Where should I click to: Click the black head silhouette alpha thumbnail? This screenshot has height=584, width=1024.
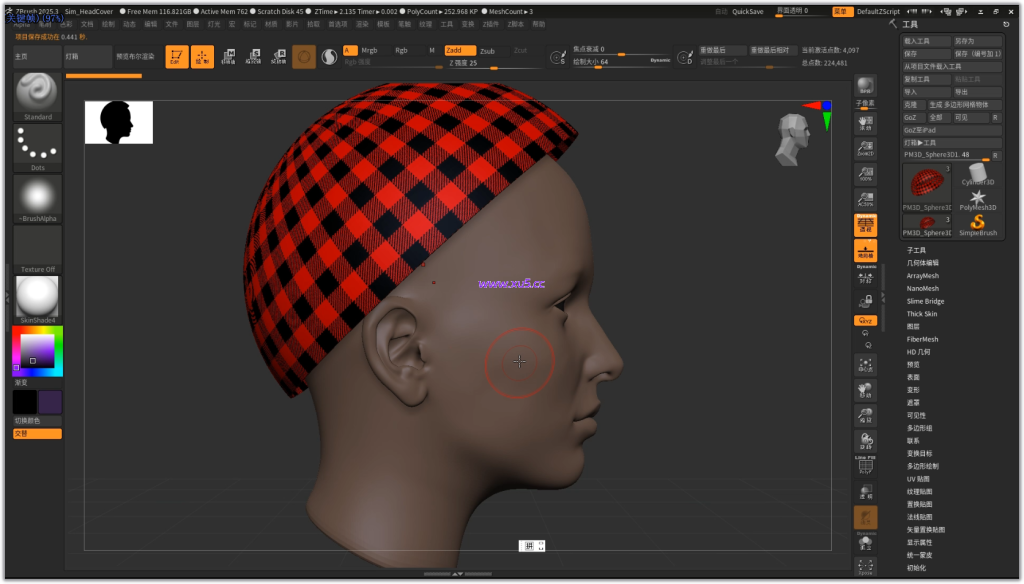pos(118,120)
